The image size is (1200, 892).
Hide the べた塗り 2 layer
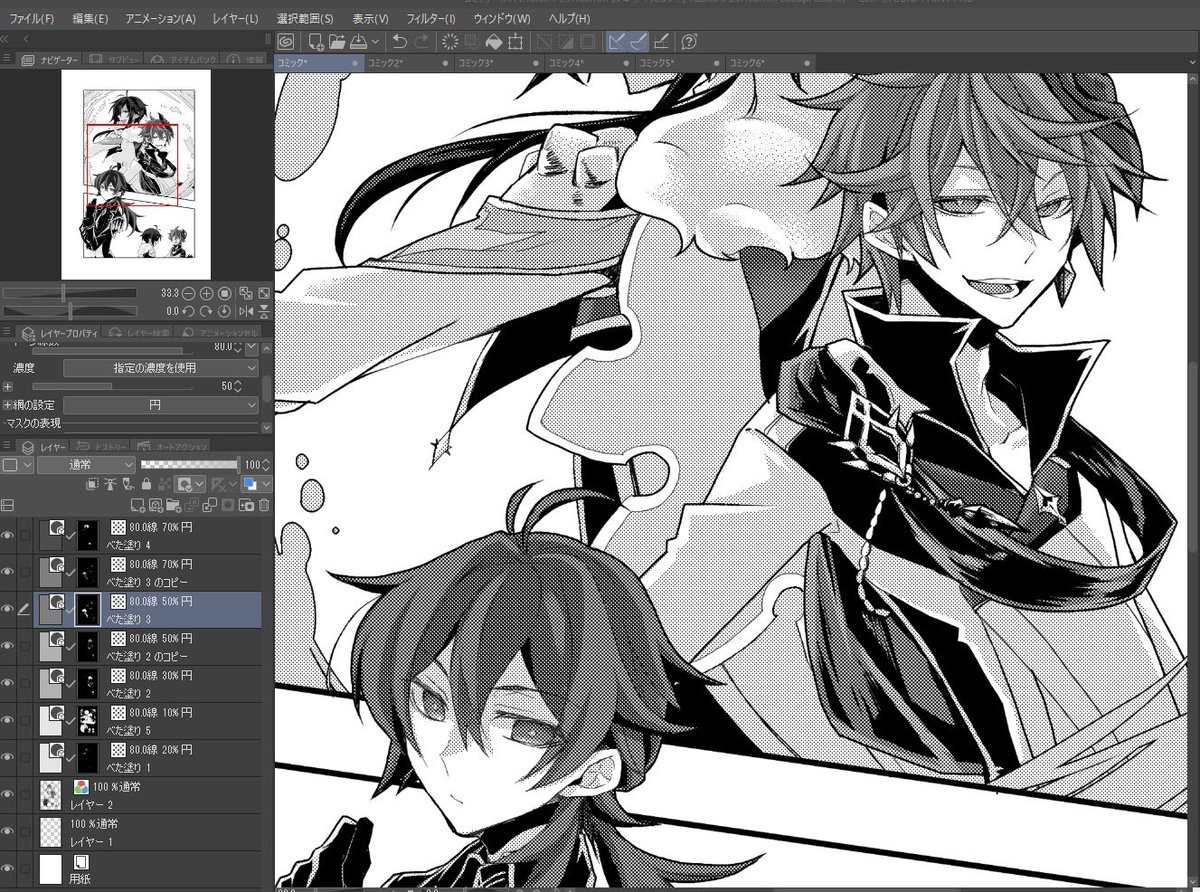click(8, 684)
